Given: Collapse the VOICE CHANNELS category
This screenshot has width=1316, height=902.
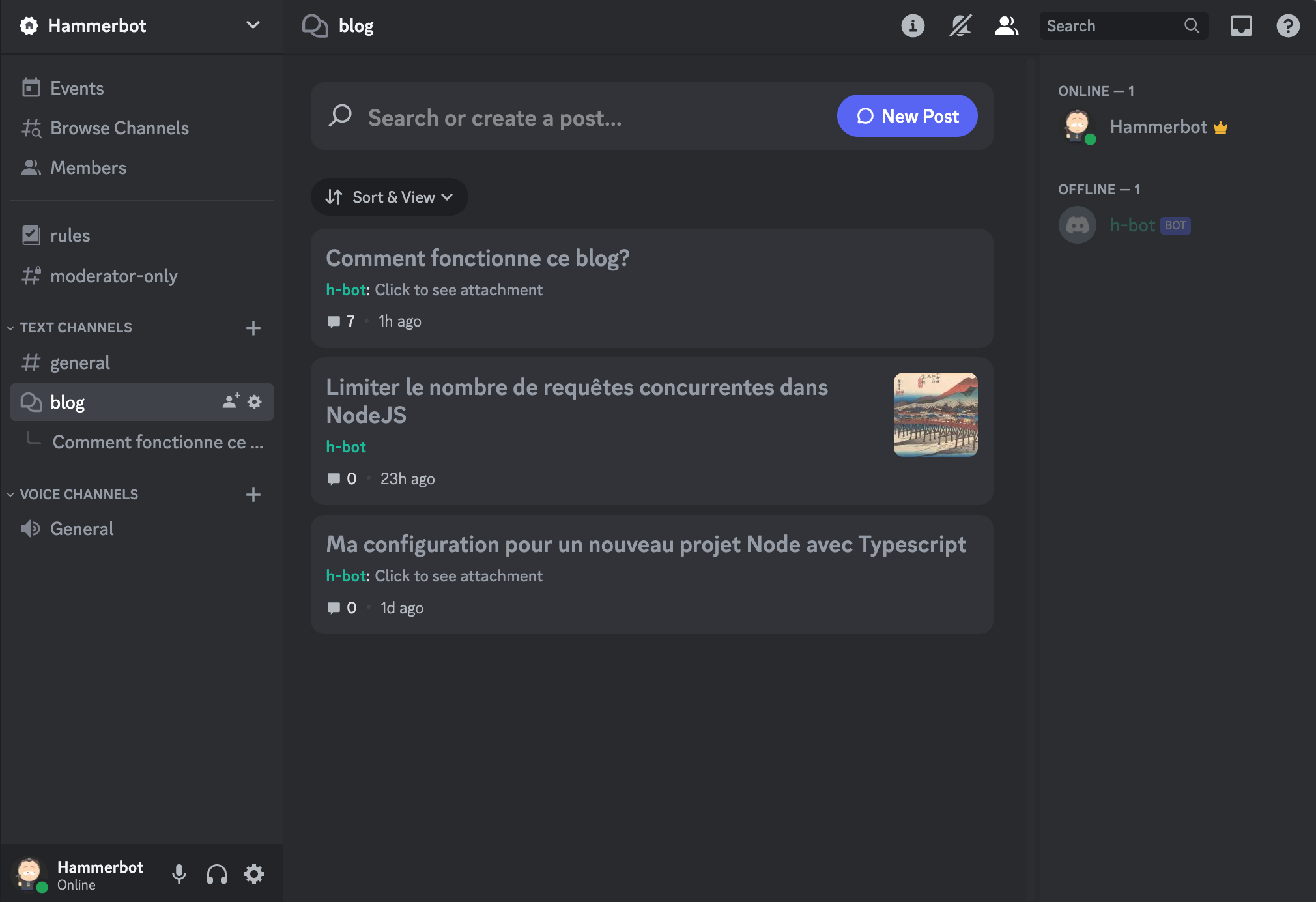Looking at the screenshot, I should (x=79, y=494).
